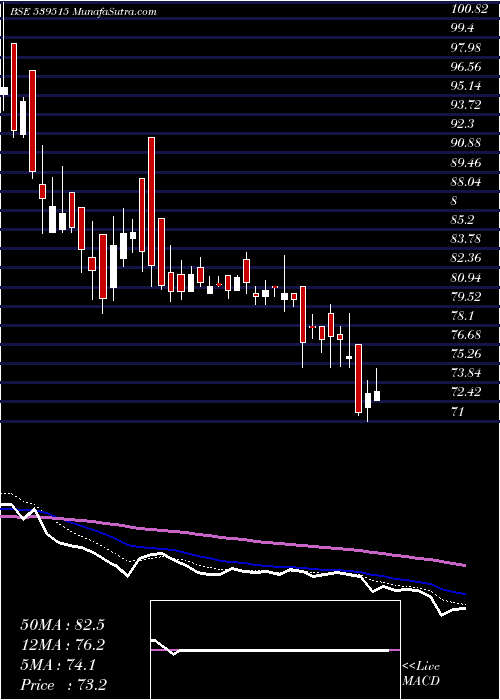Viewport: 500px width, 700px height.
Task: Click the 78.1 price axis label
Action: tap(463, 316)
